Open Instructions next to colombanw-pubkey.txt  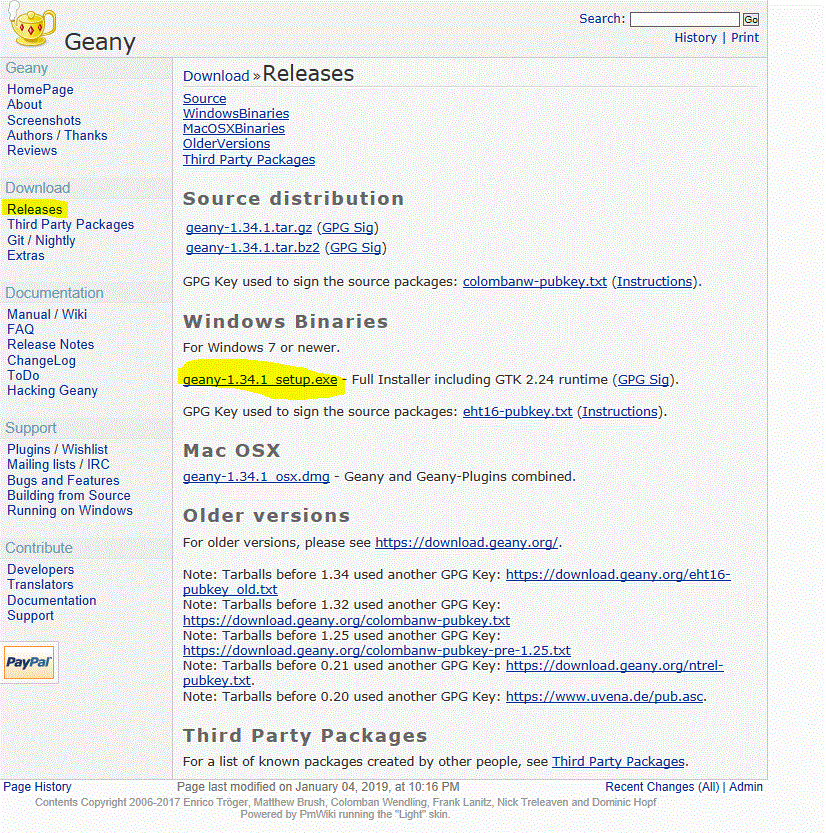654,282
